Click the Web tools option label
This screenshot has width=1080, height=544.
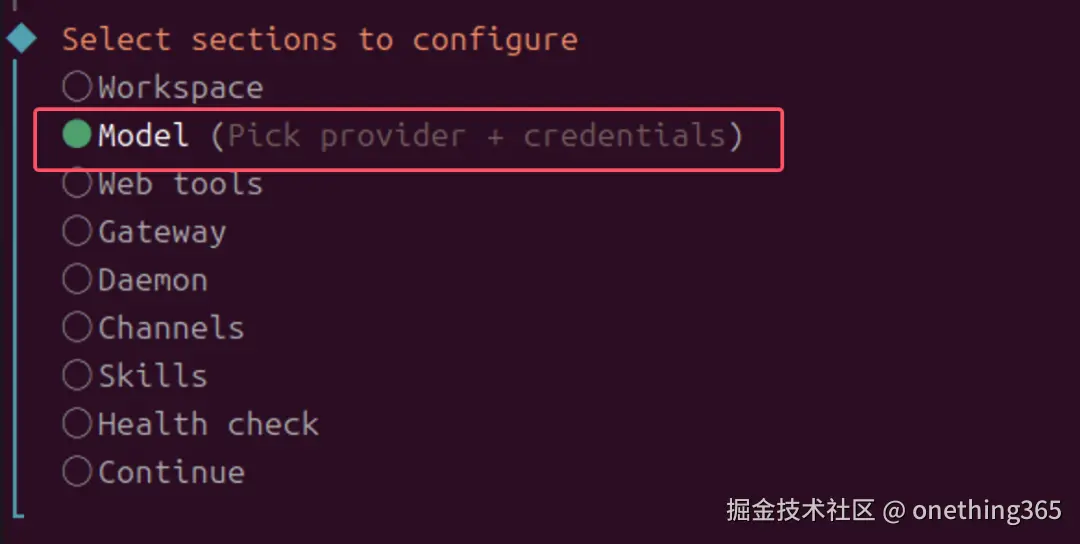click(180, 184)
